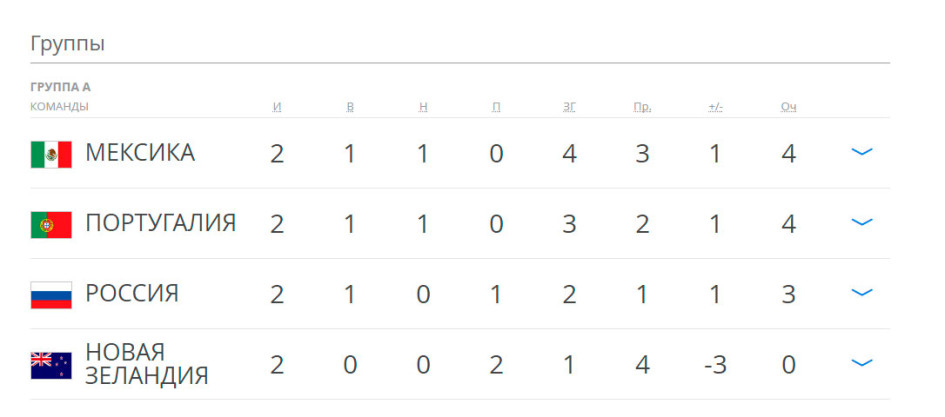The image size is (945, 417).
Task: Open the РОССИЯ team link
Action: point(132,293)
